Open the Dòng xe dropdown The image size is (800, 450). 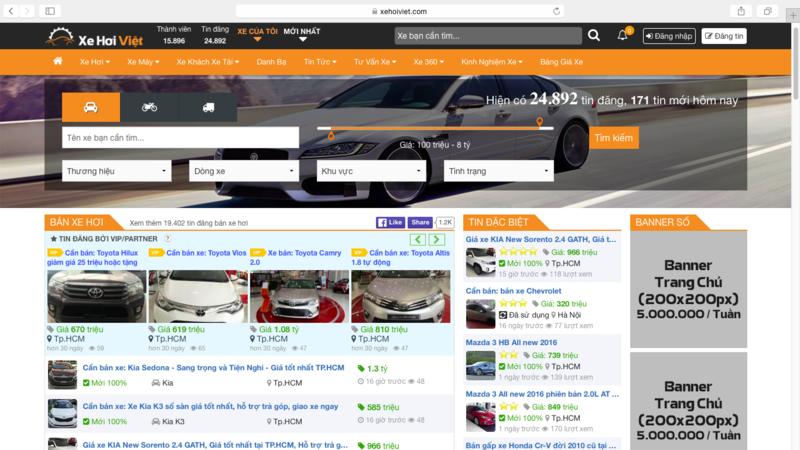coord(244,171)
